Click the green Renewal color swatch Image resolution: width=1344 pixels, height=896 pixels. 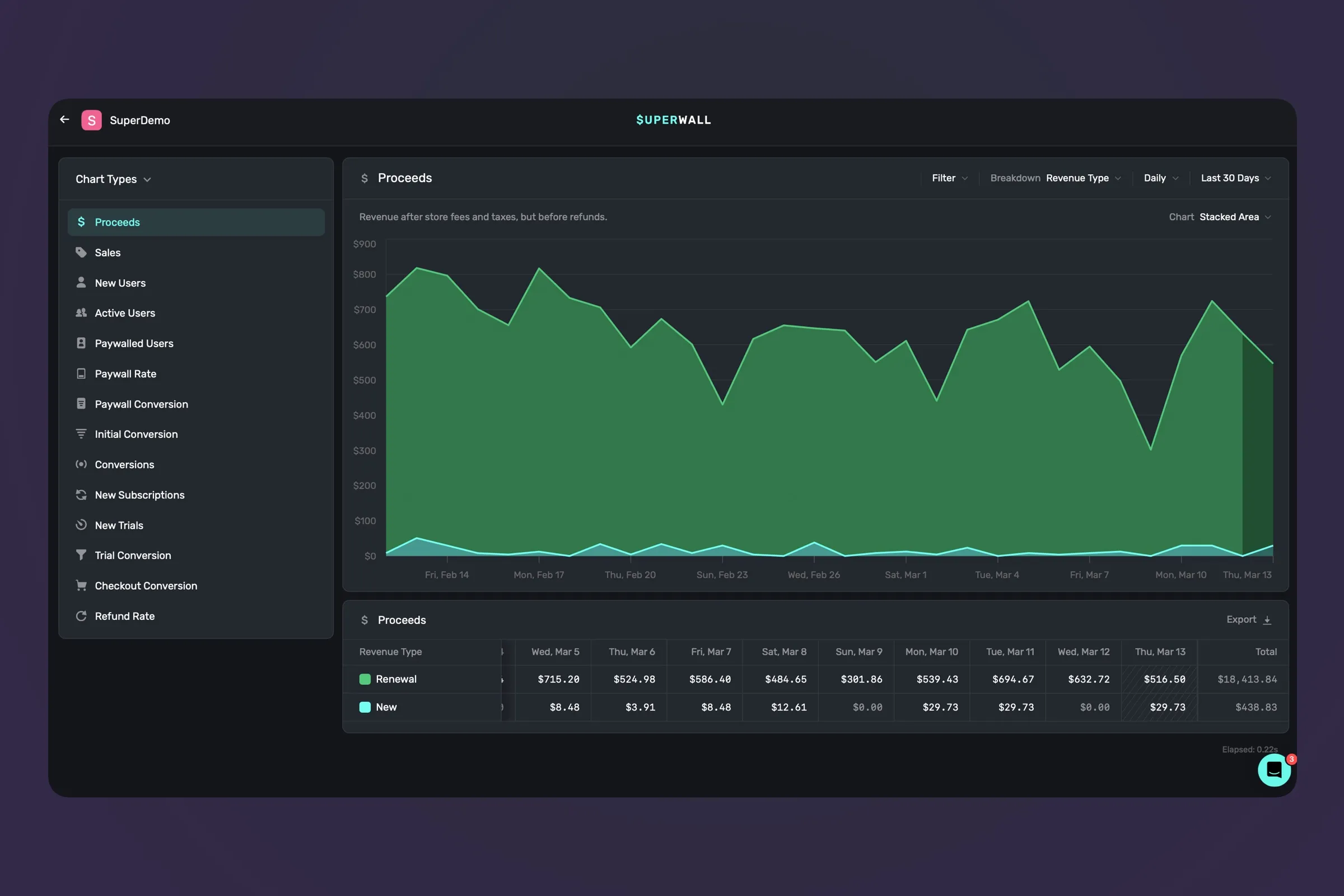(365, 679)
